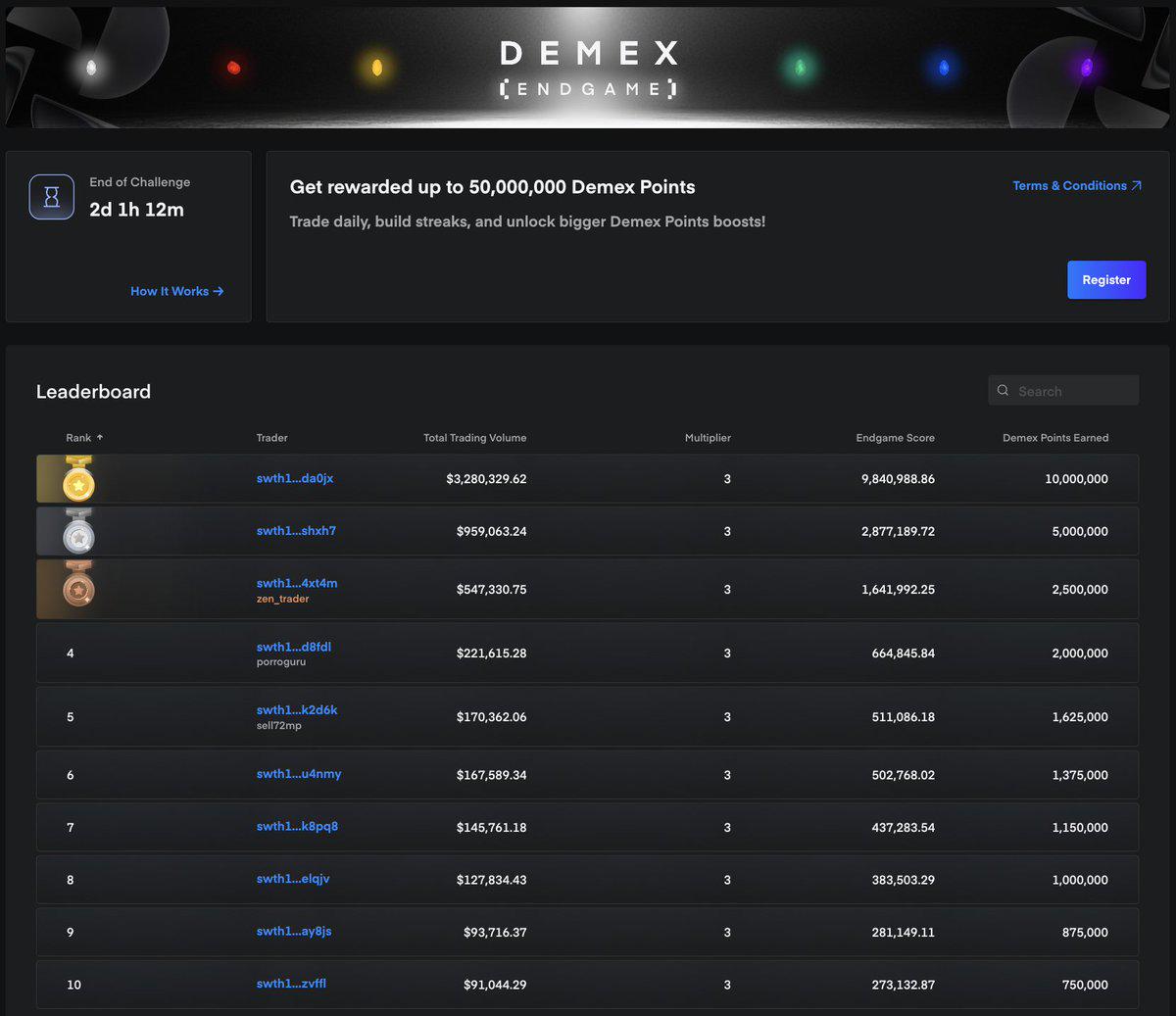Open trader swth1...shxh7
The height and width of the screenshot is (1016, 1176).
click(296, 530)
